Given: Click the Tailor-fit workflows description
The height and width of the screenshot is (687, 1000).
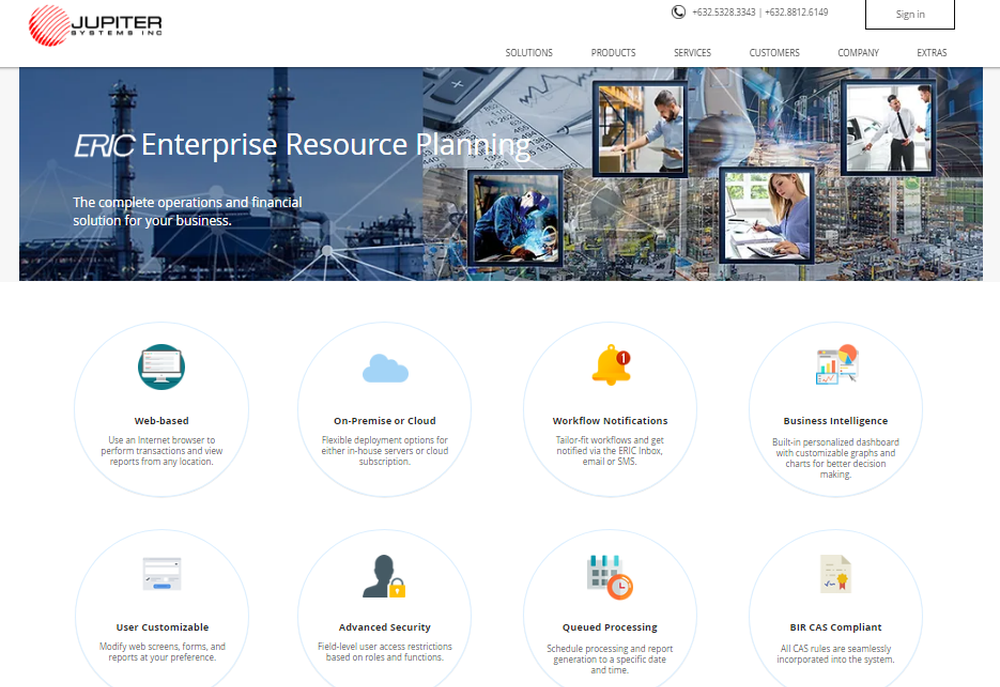Looking at the screenshot, I should [x=610, y=451].
